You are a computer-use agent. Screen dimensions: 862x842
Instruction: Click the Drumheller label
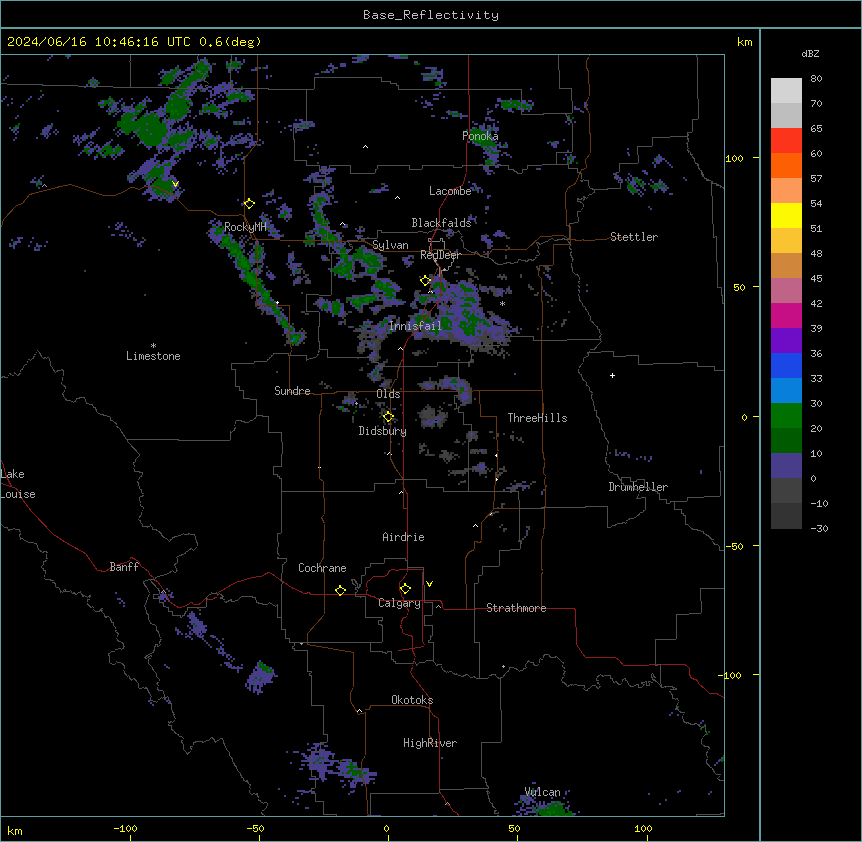(x=638, y=487)
